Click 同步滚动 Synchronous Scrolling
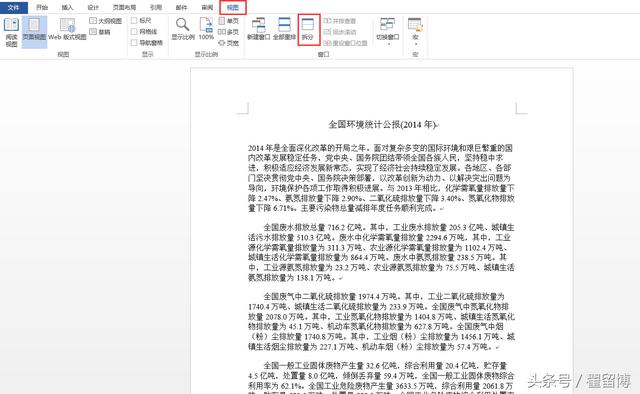 click(x=340, y=32)
